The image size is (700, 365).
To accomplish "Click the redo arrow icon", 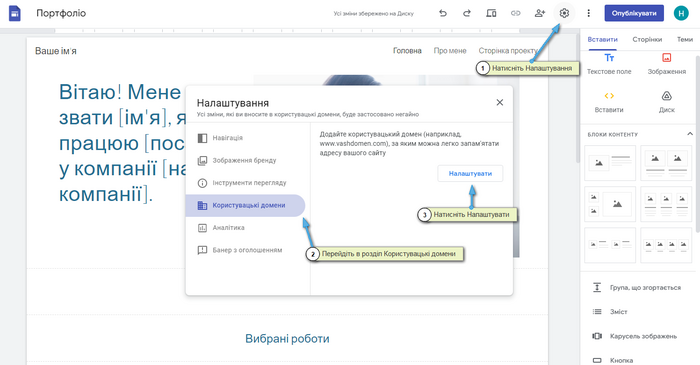I will tap(467, 13).
